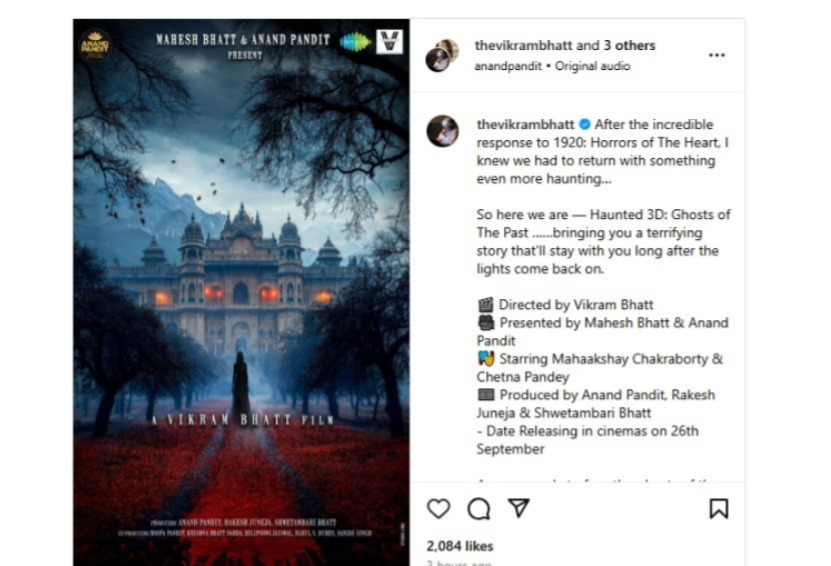Like the post with the heart icon
831x566 pixels.
[x=438, y=508]
